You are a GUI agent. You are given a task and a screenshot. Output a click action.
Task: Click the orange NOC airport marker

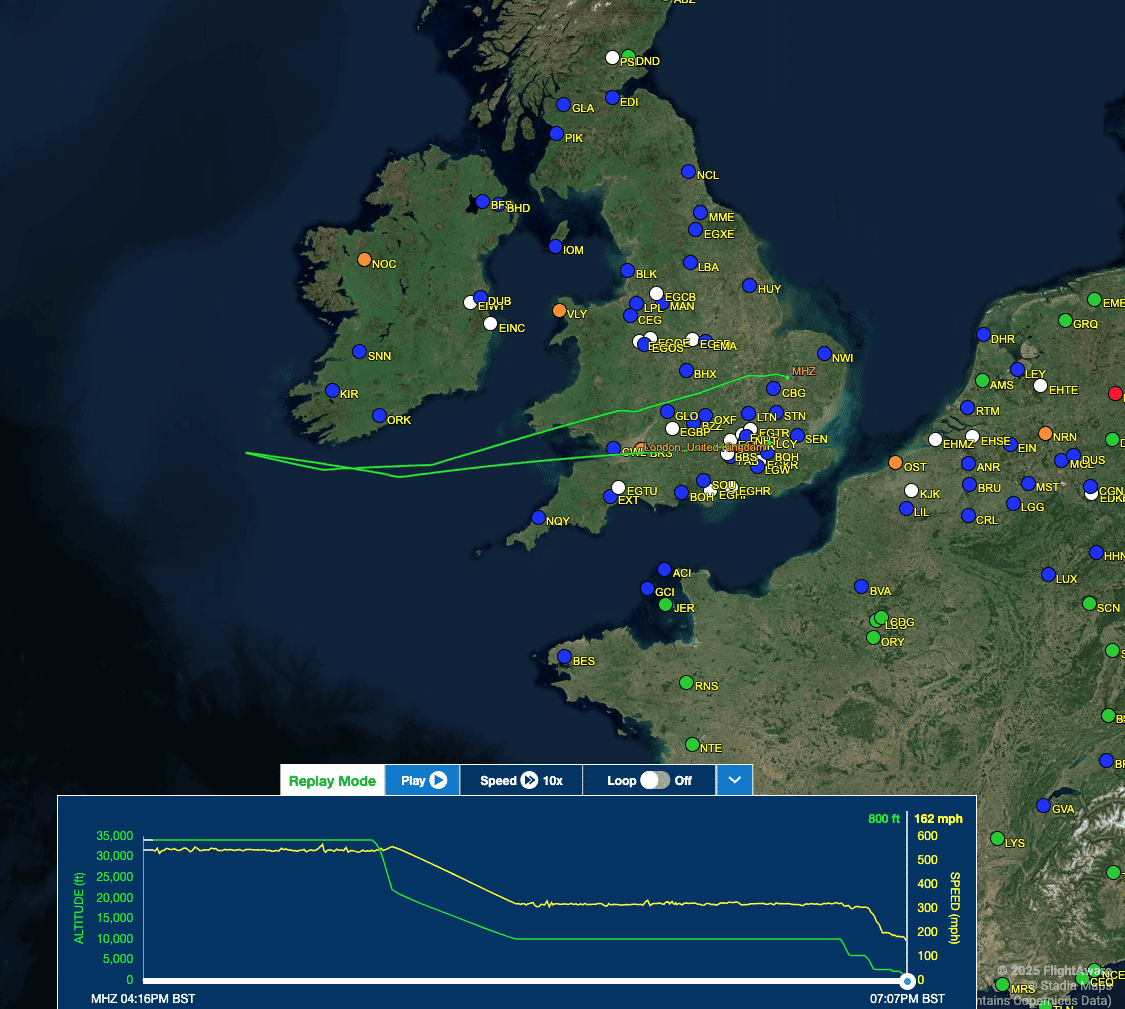tap(363, 259)
